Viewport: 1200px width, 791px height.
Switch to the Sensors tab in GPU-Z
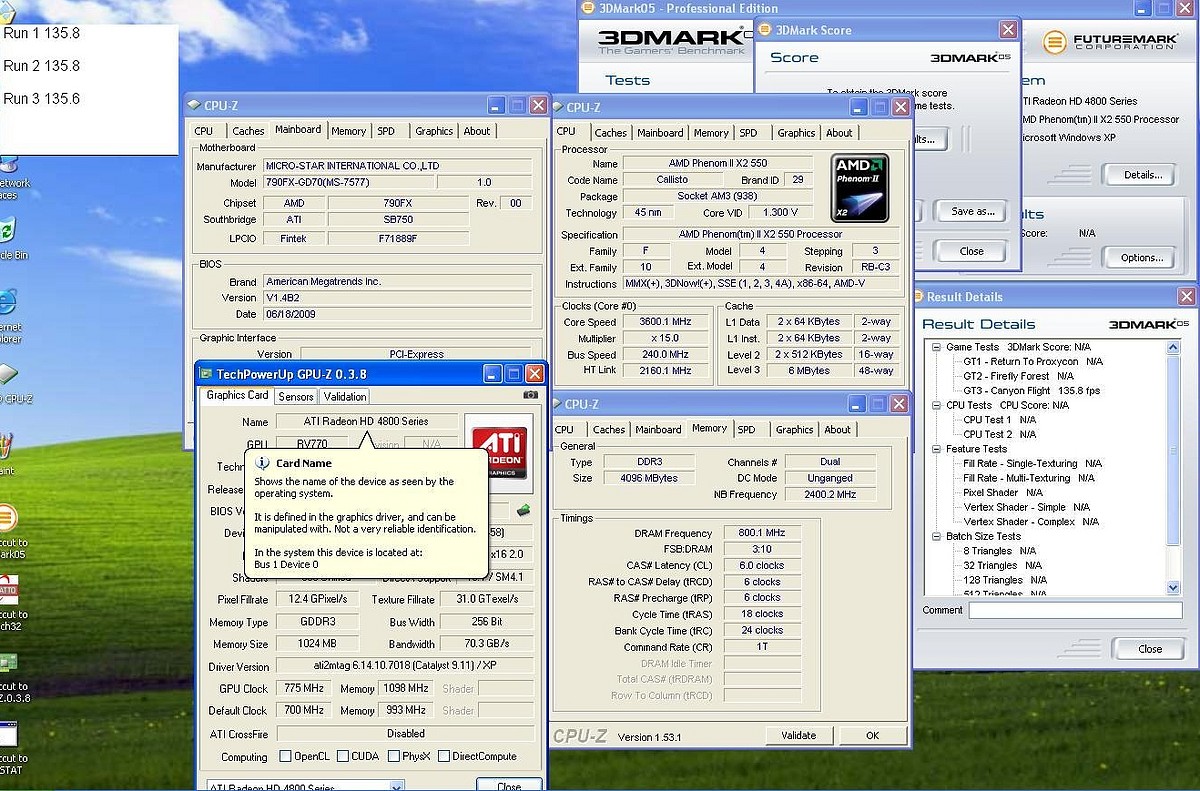[x=296, y=397]
